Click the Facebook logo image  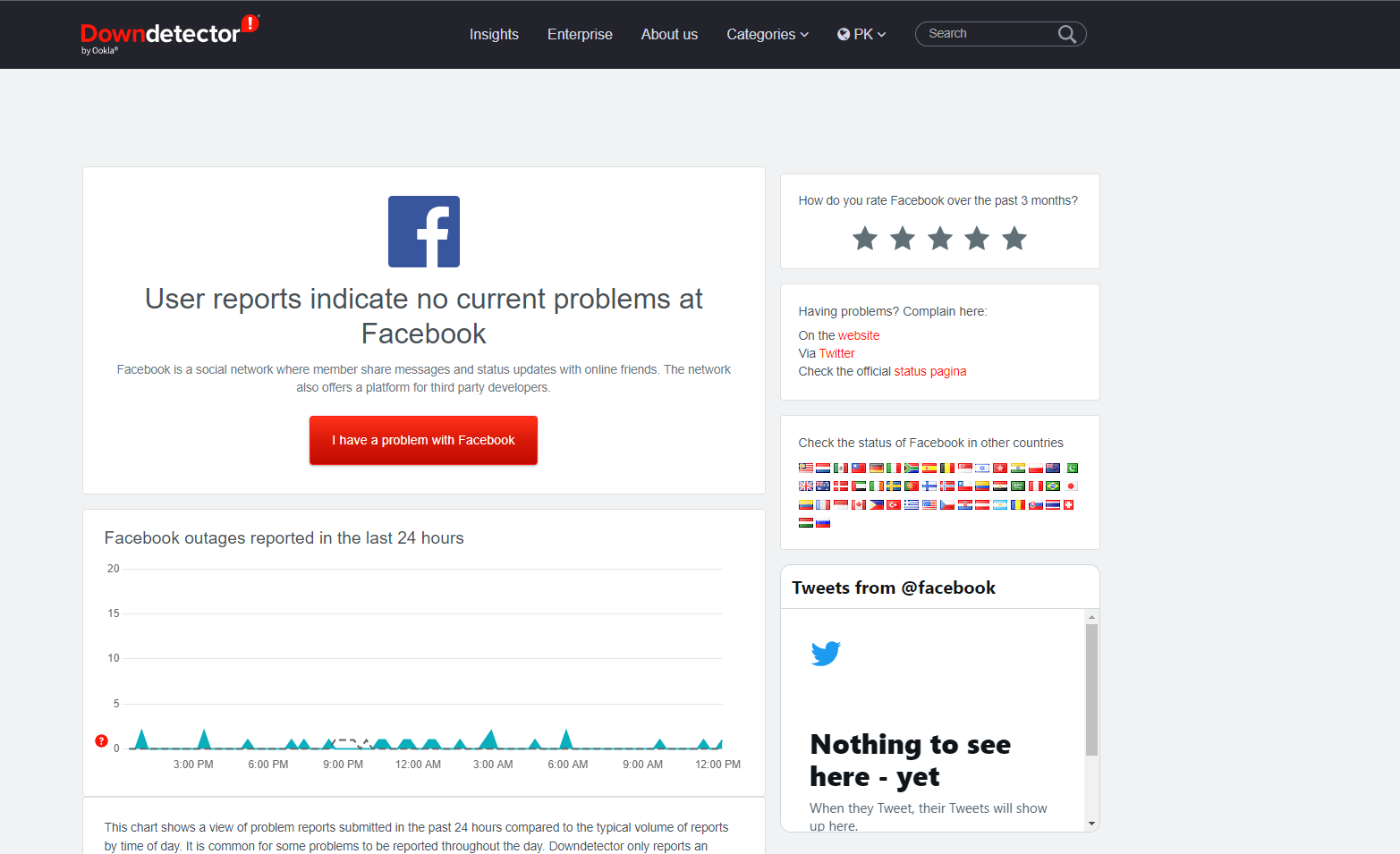click(x=424, y=232)
